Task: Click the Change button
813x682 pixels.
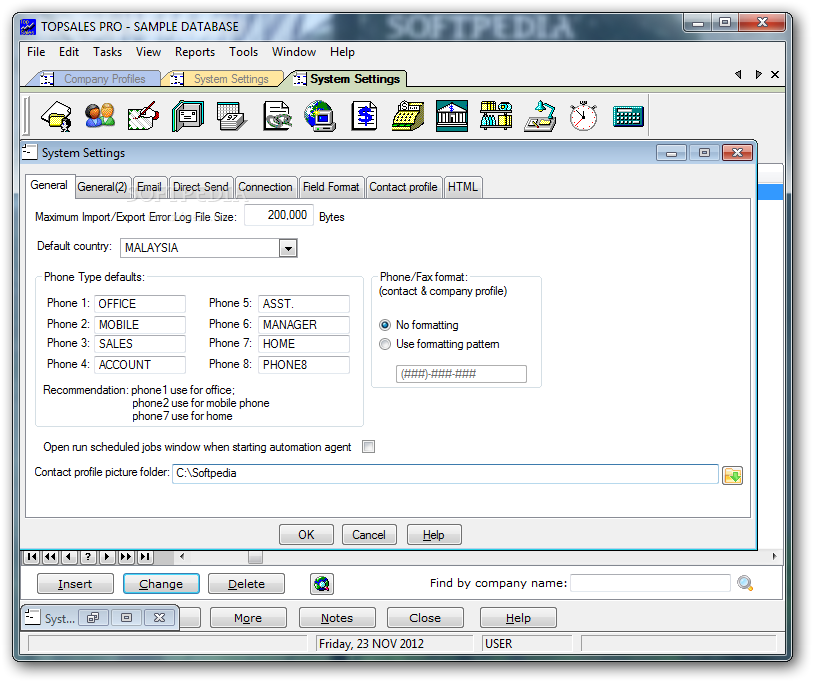Action: [161, 584]
